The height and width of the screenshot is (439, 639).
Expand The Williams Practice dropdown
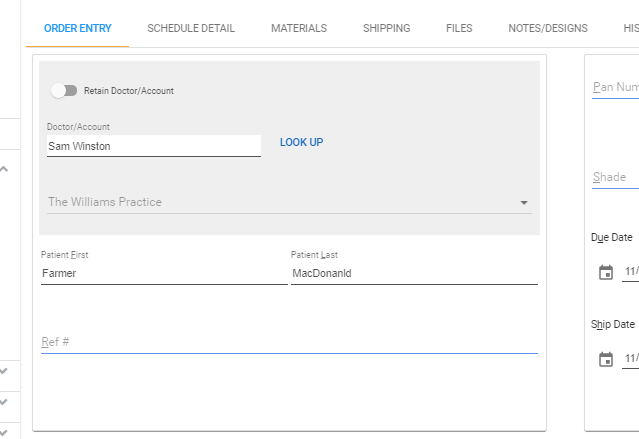tap(523, 202)
